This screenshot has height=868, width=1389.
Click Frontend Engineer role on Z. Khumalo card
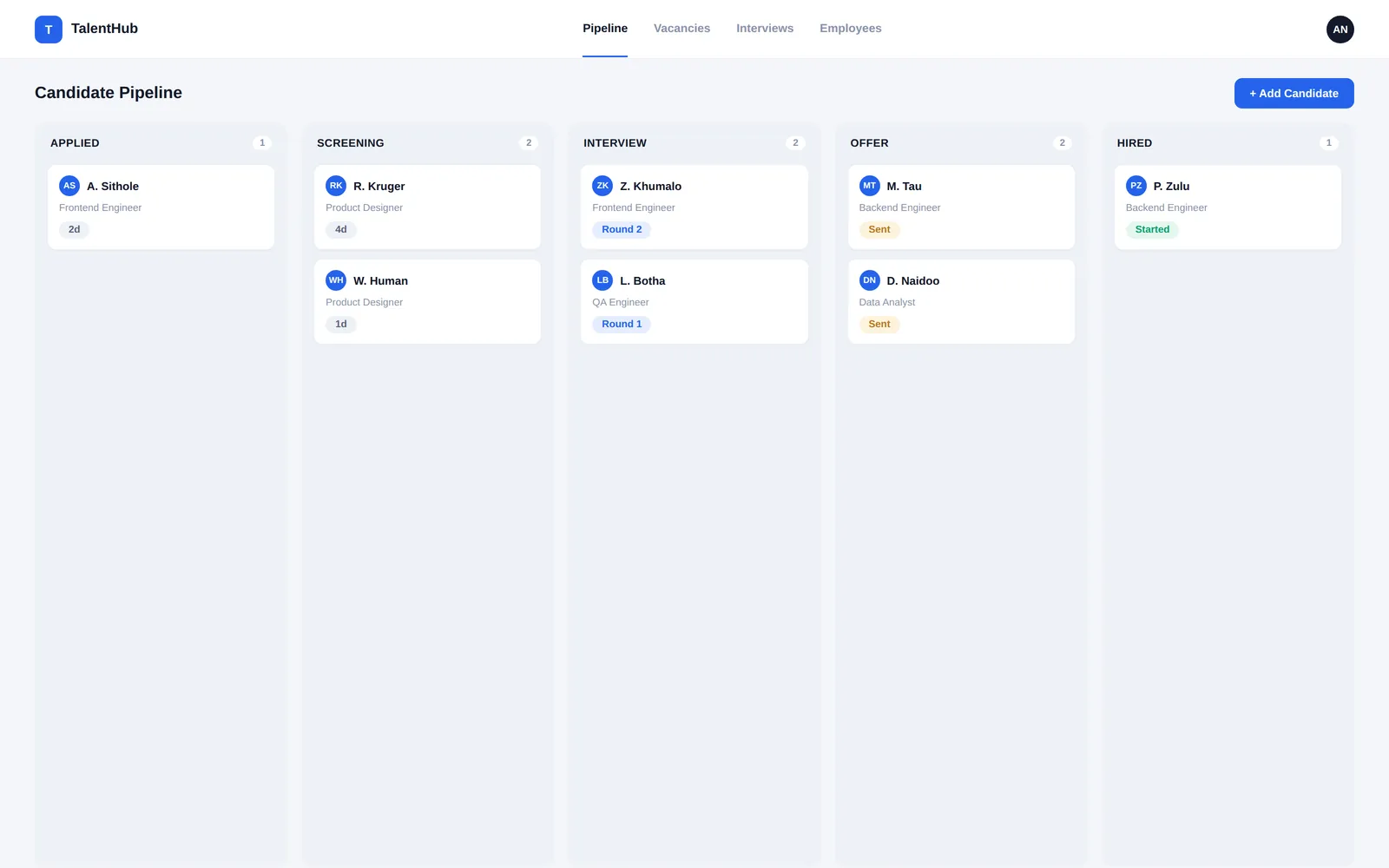tap(634, 208)
